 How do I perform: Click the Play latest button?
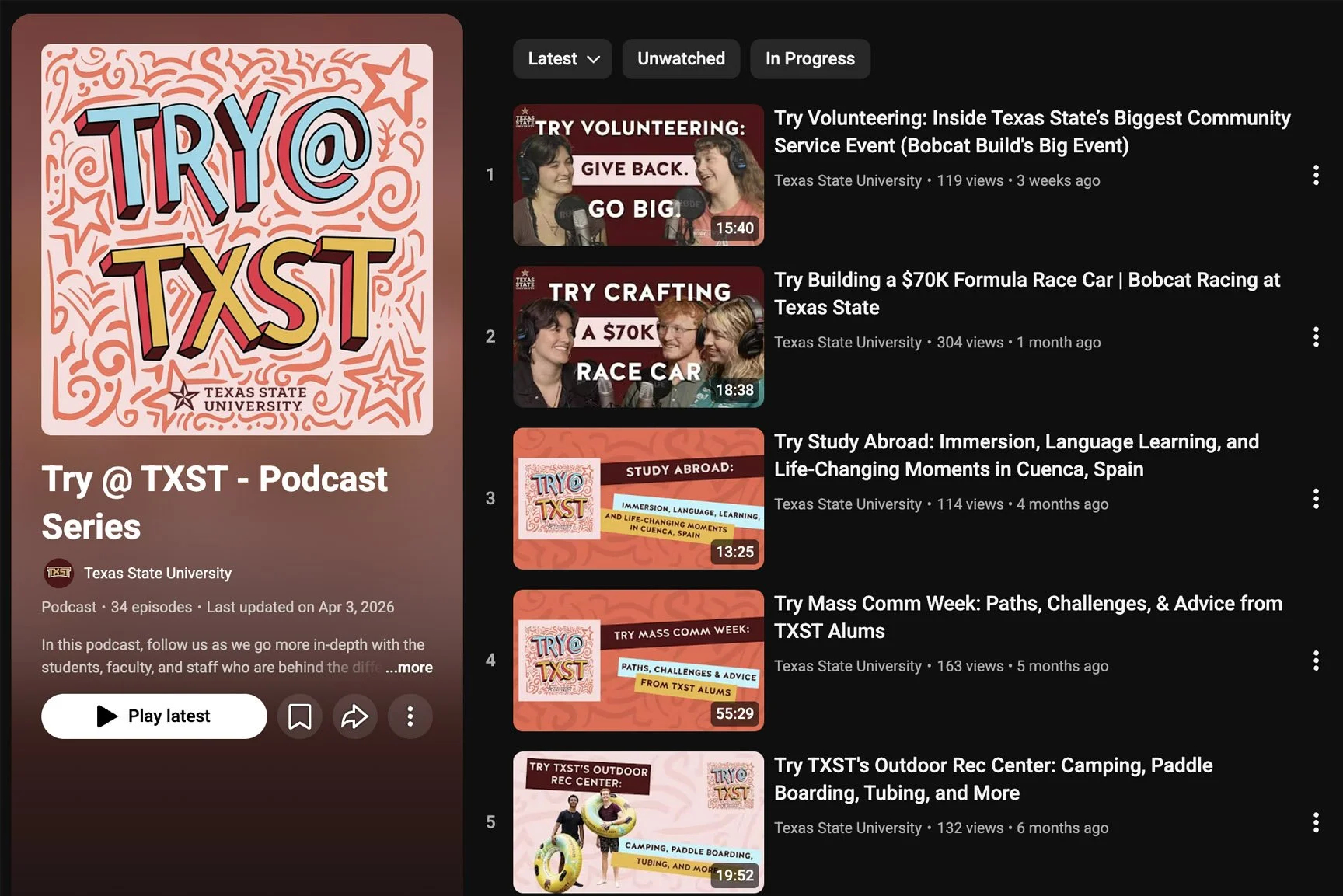(x=154, y=716)
